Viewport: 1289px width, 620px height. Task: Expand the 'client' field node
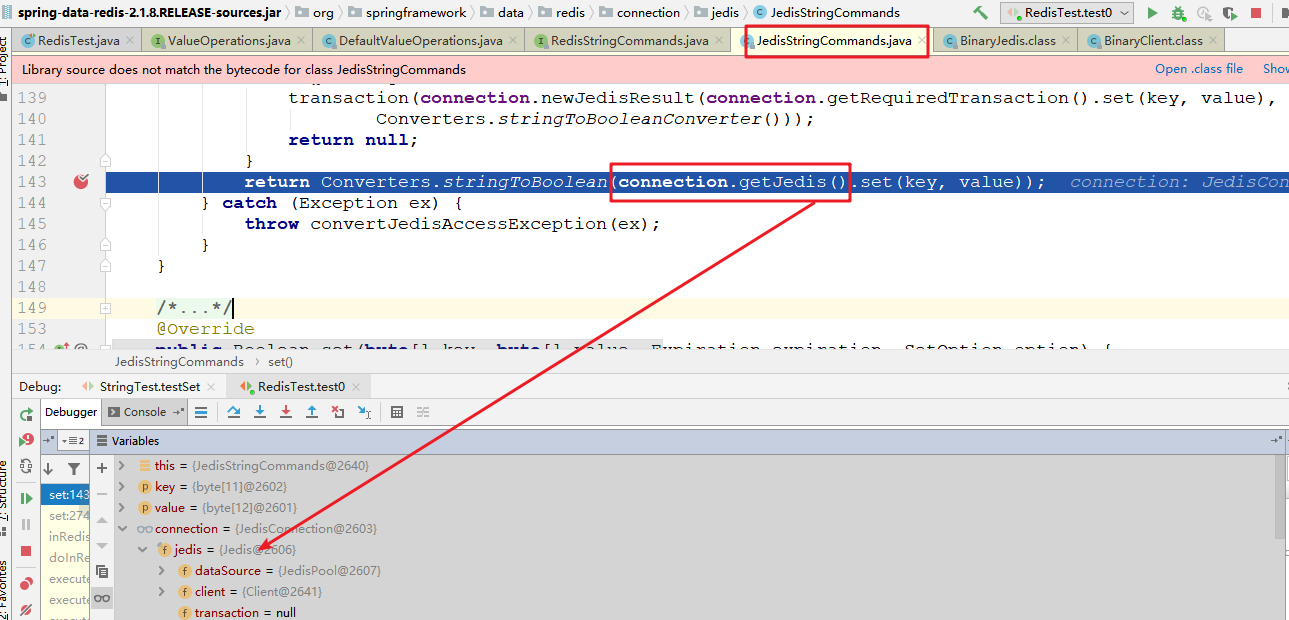point(162,591)
